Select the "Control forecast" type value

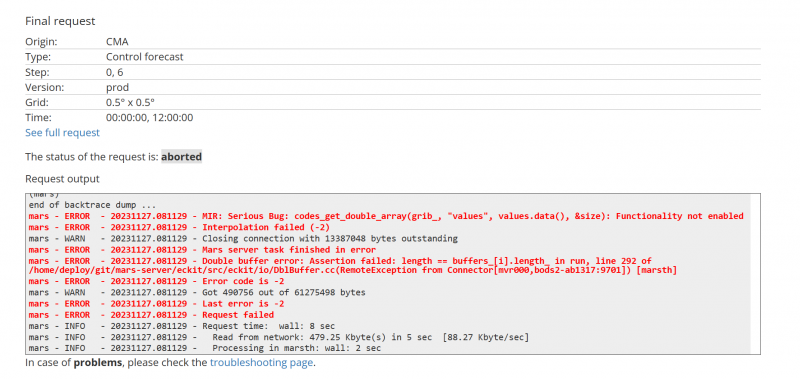point(144,57)
